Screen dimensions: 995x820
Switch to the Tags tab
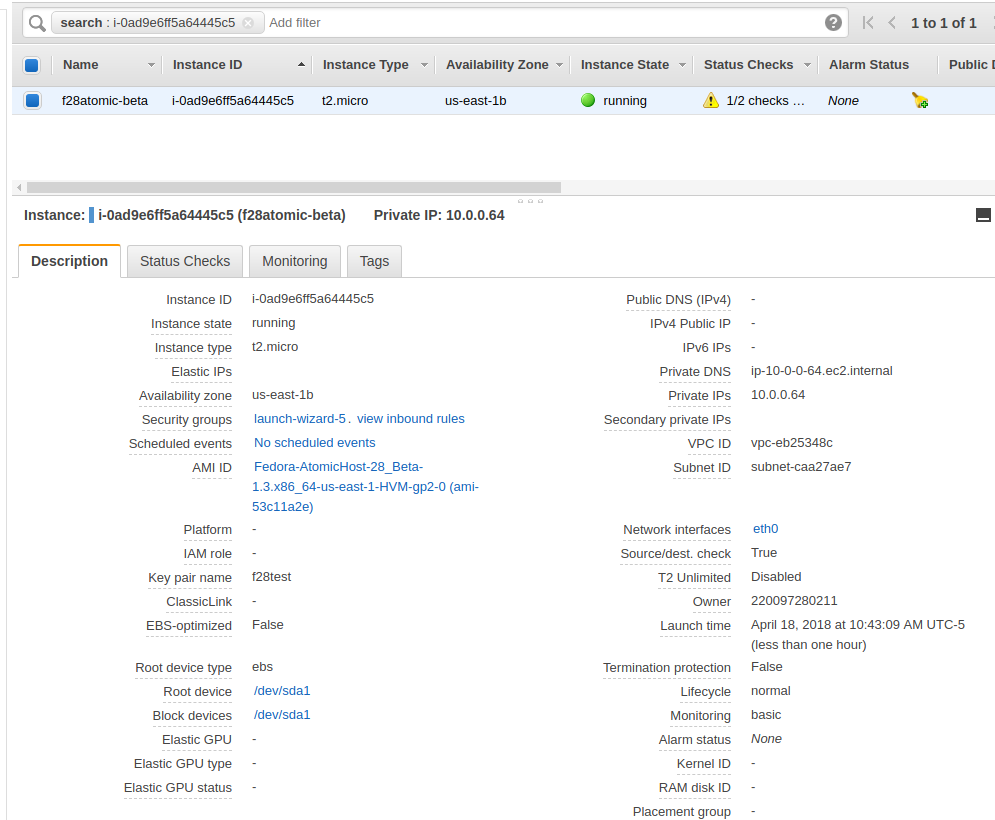374,261
